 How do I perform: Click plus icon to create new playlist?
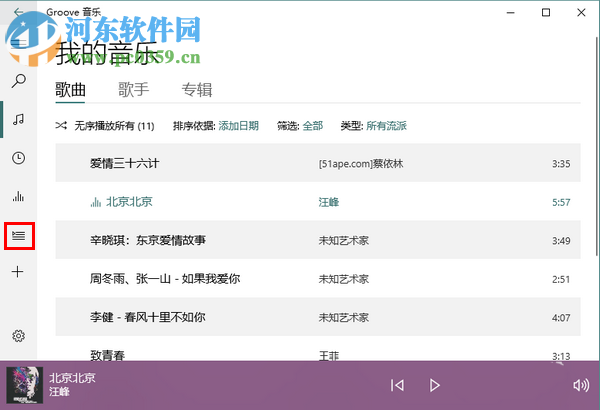[x=18, y=272]
